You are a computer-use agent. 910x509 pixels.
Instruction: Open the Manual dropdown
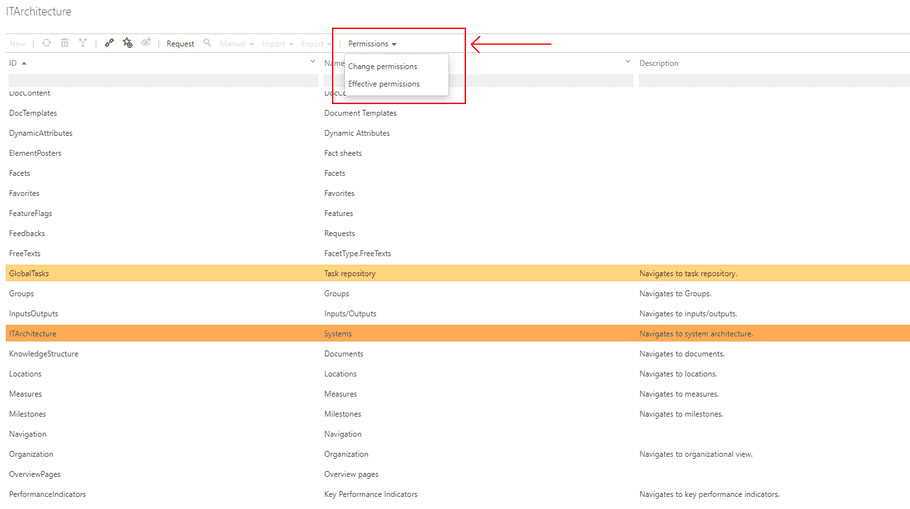pos(237,44)
